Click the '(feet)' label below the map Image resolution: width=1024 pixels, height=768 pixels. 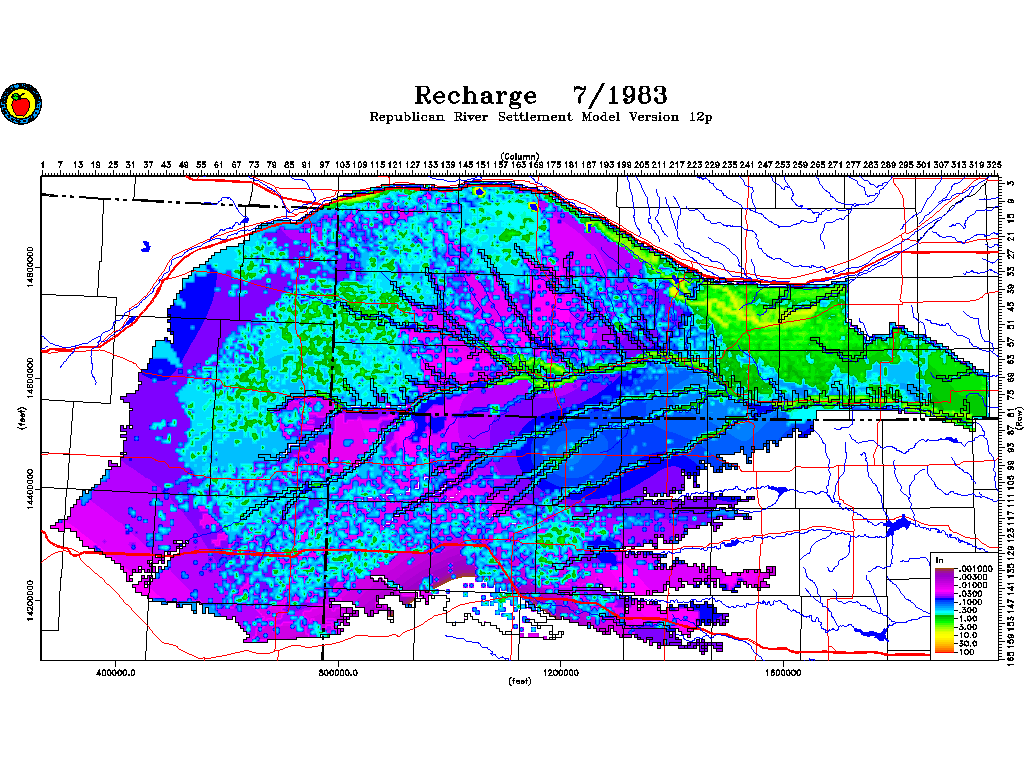coord(520,680)
